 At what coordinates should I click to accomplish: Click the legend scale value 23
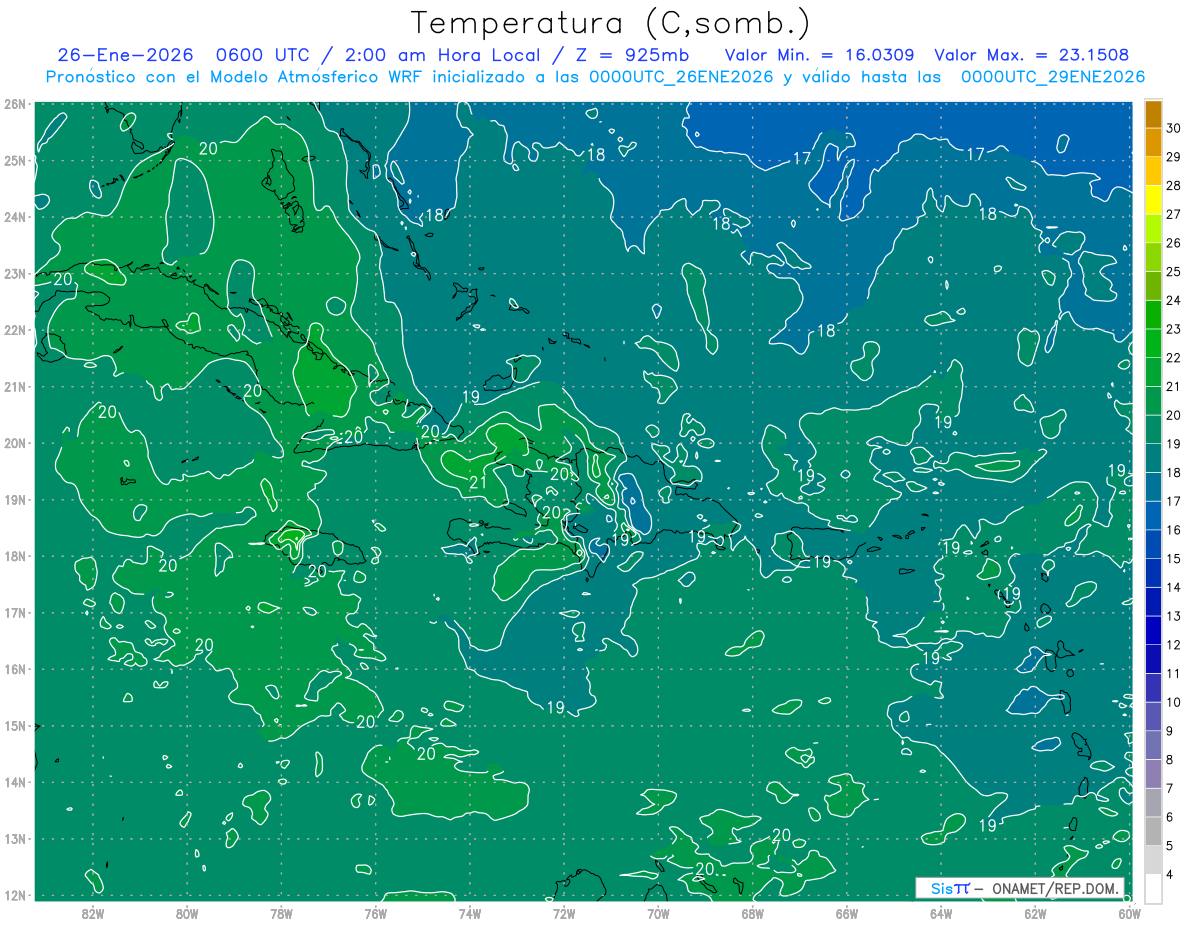(1174, 329)
